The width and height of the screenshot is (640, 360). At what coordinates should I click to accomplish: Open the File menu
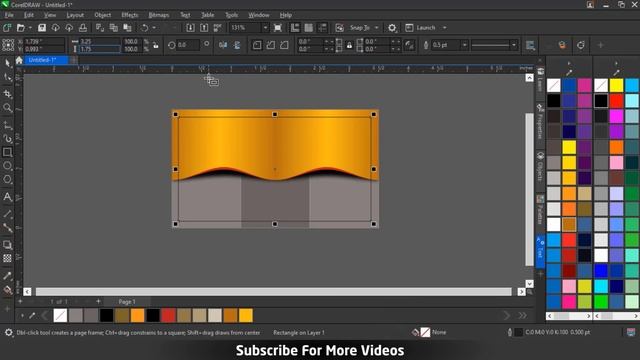pos(9,15)
